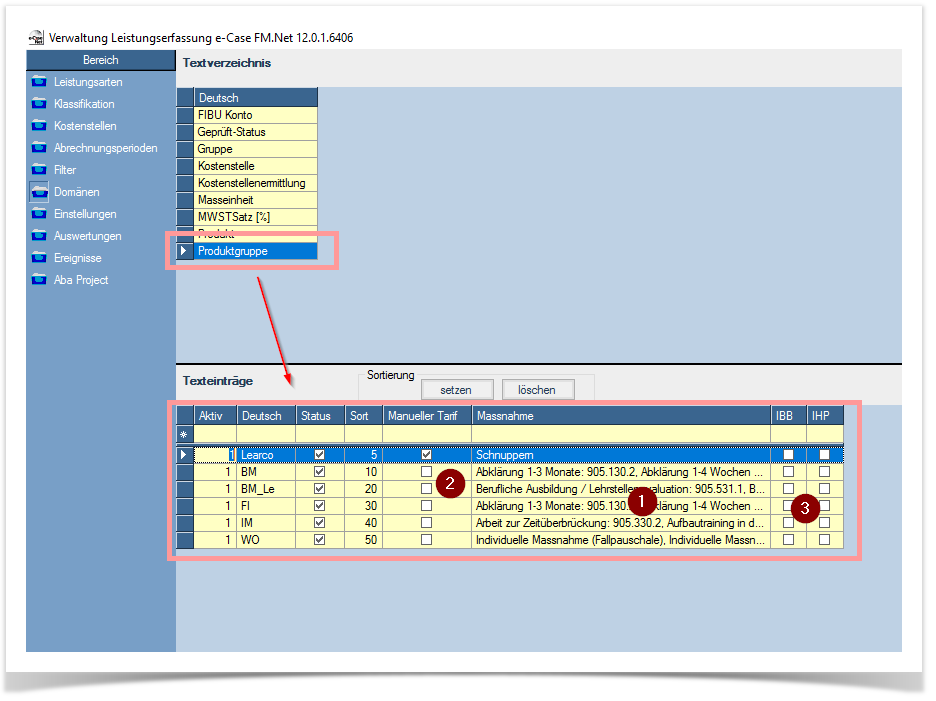Select the Produktgruppe list entry
The image size is (936, 701).
[x=255, y=251]
